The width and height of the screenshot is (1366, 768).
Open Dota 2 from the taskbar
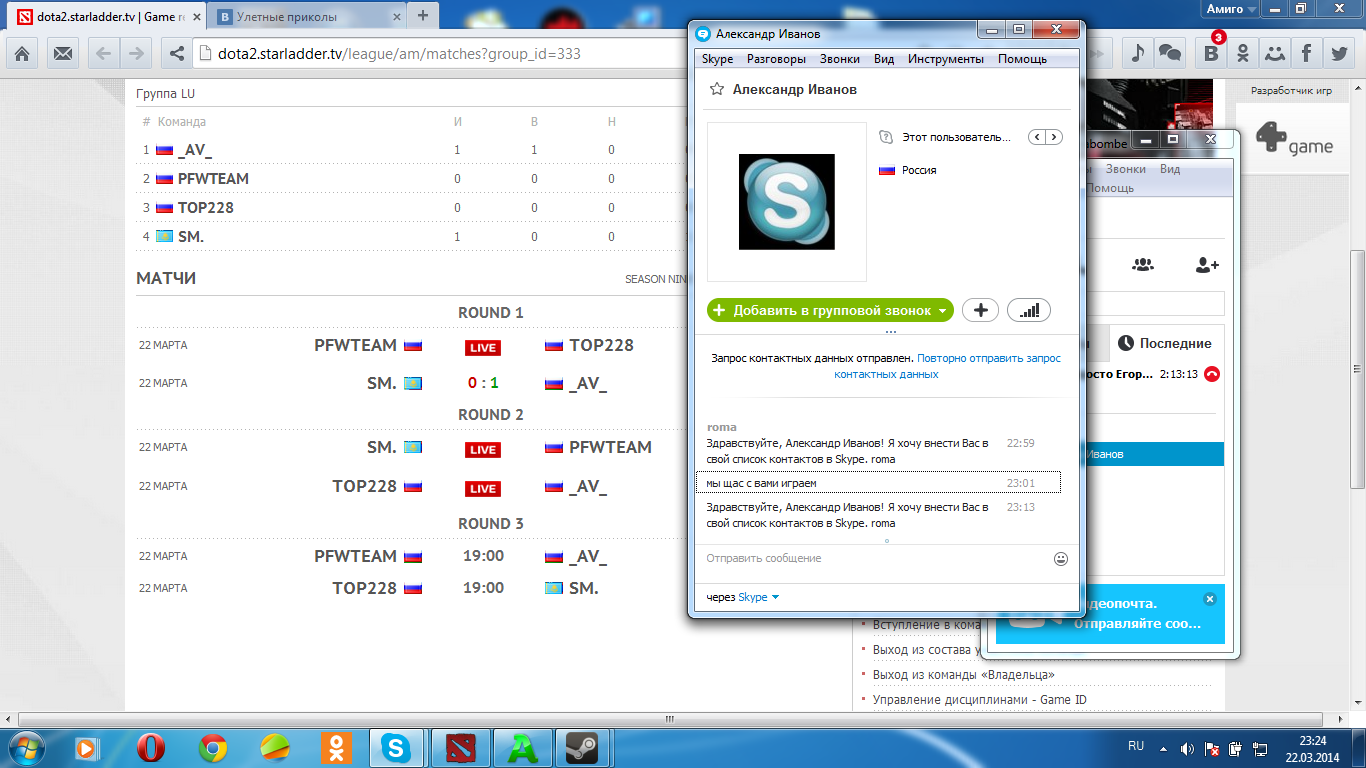coord(461,747)
